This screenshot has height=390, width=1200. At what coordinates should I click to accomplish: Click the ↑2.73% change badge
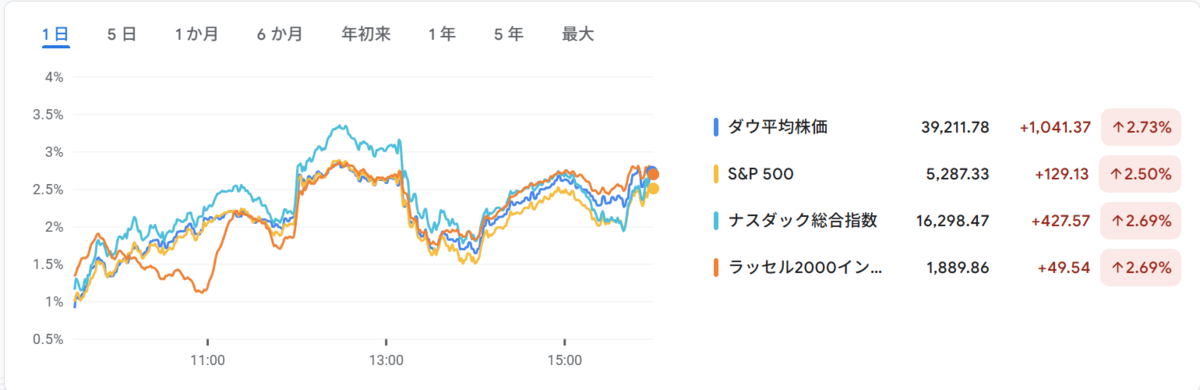point(1140,127)
